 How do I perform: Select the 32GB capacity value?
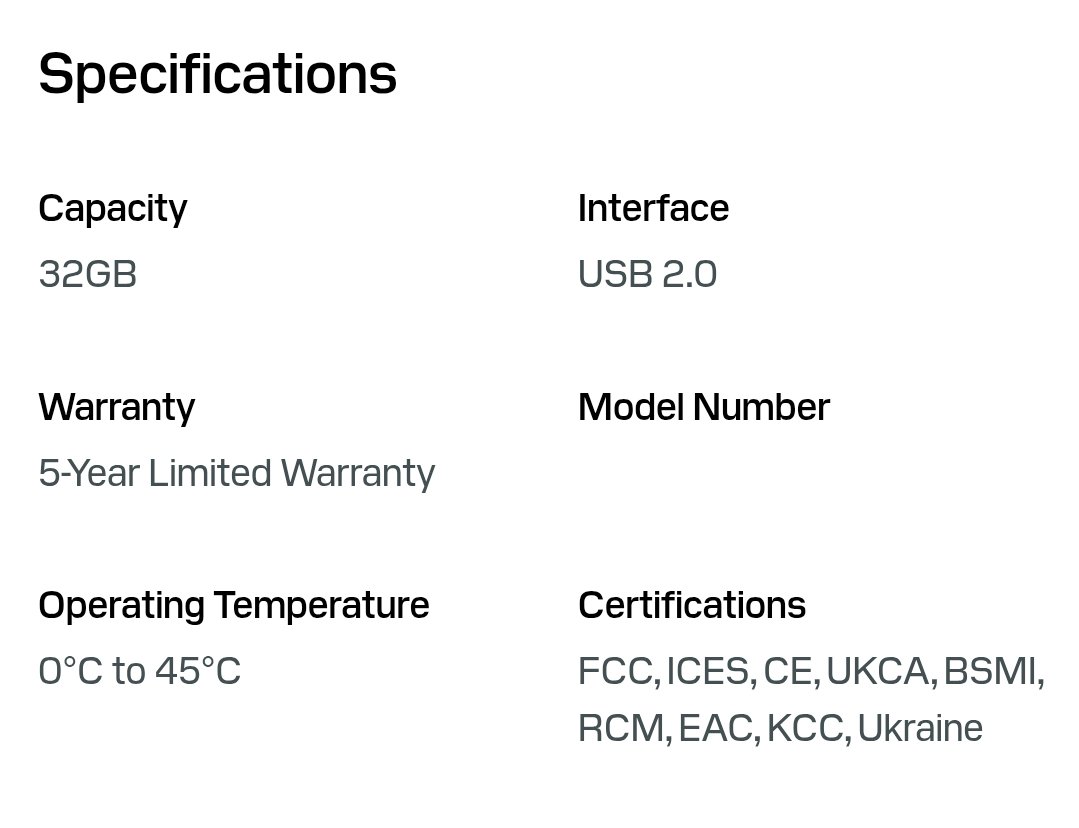pyautogui.click(x=87, y=274)
